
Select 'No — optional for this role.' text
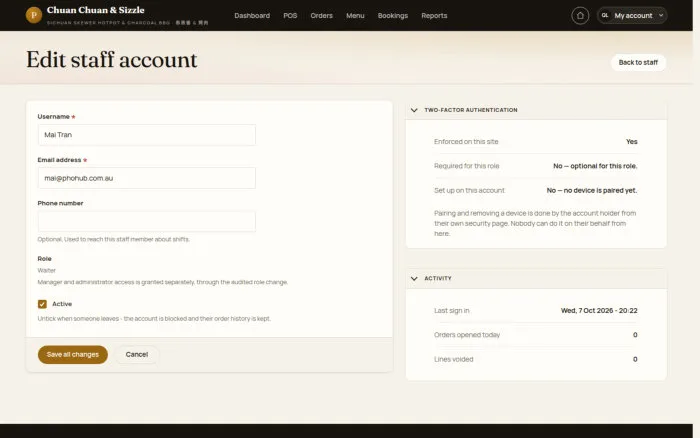click(595, 166)
